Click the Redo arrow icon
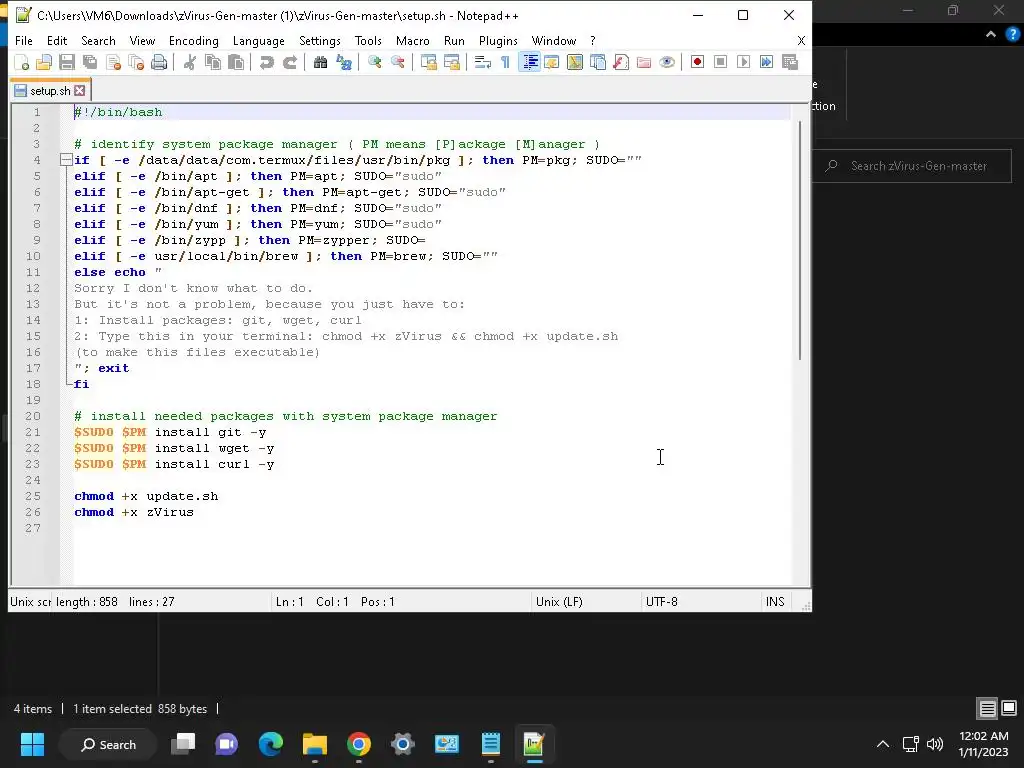1024x768 pixels. click(x=289, y=62)
